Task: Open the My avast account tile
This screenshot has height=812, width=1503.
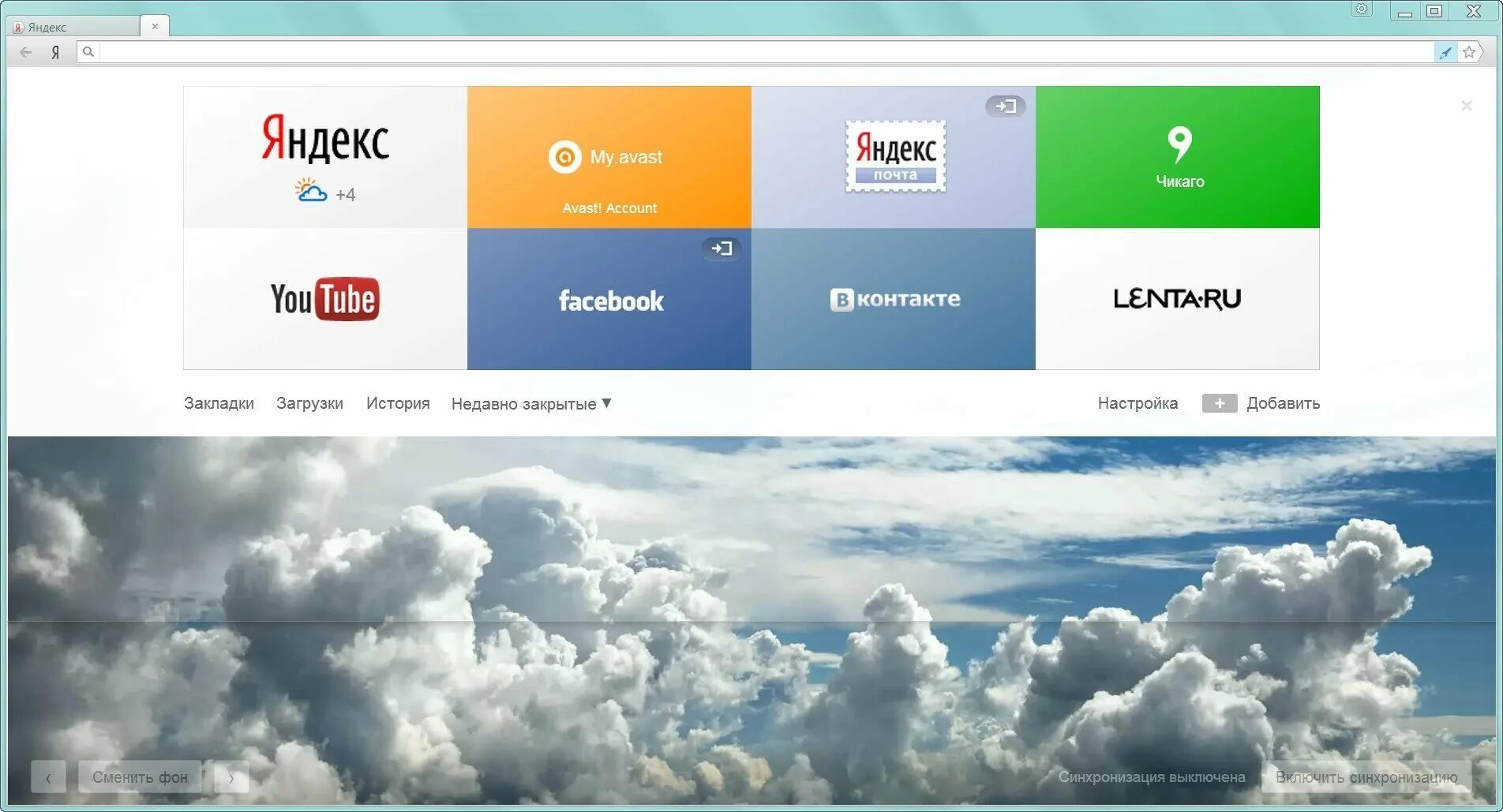Action: click(x=609, y=157)
